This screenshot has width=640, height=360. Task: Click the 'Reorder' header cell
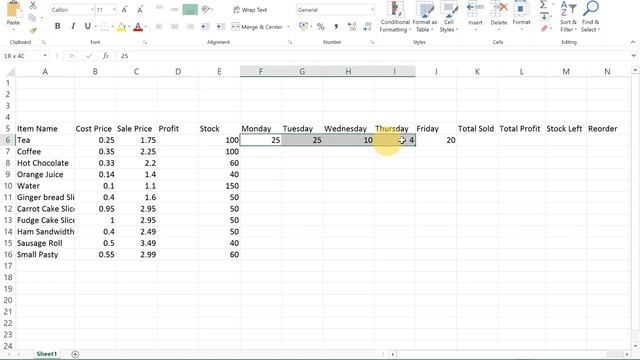tap(607, 129)
